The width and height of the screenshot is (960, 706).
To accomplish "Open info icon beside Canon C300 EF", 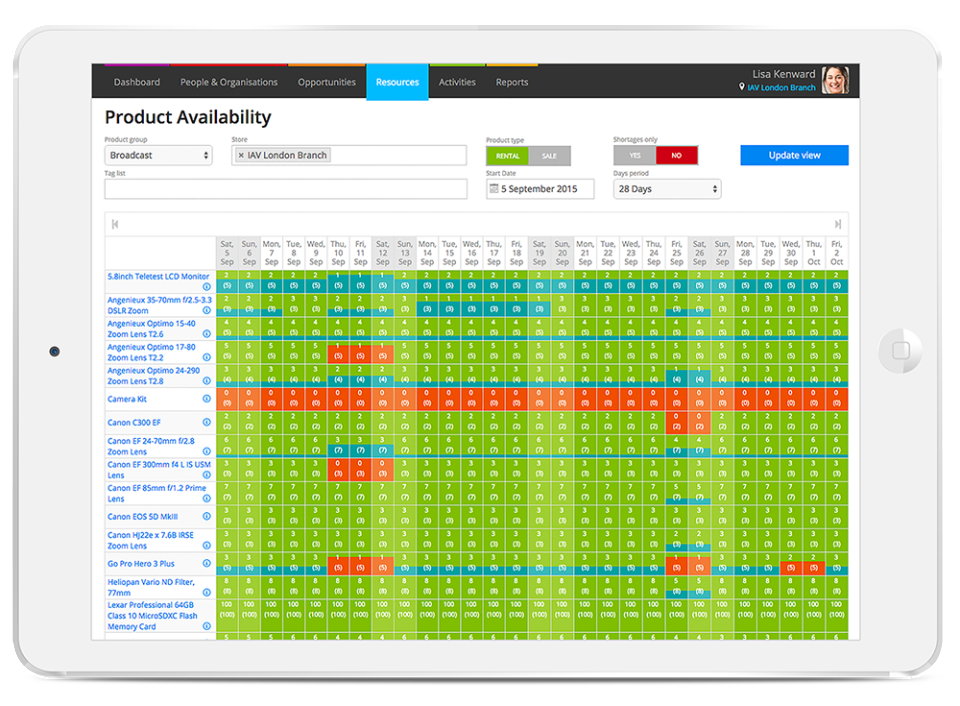I will point(207,422).
